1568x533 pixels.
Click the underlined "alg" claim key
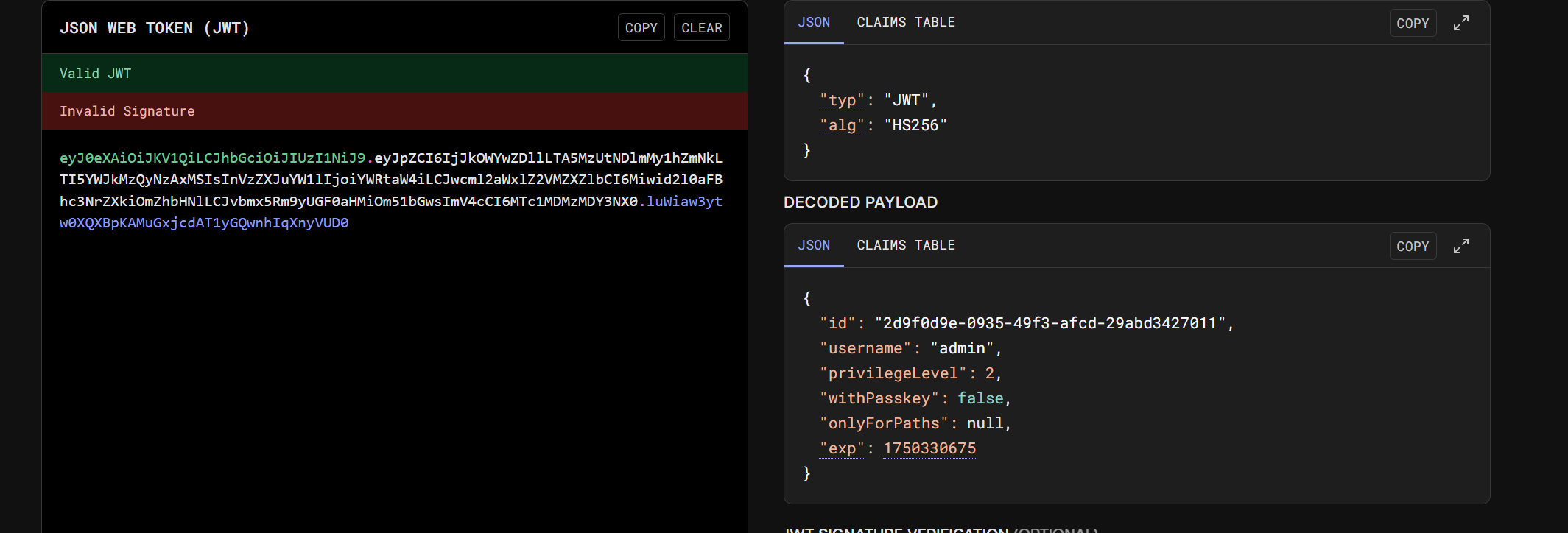click(842, 125)
